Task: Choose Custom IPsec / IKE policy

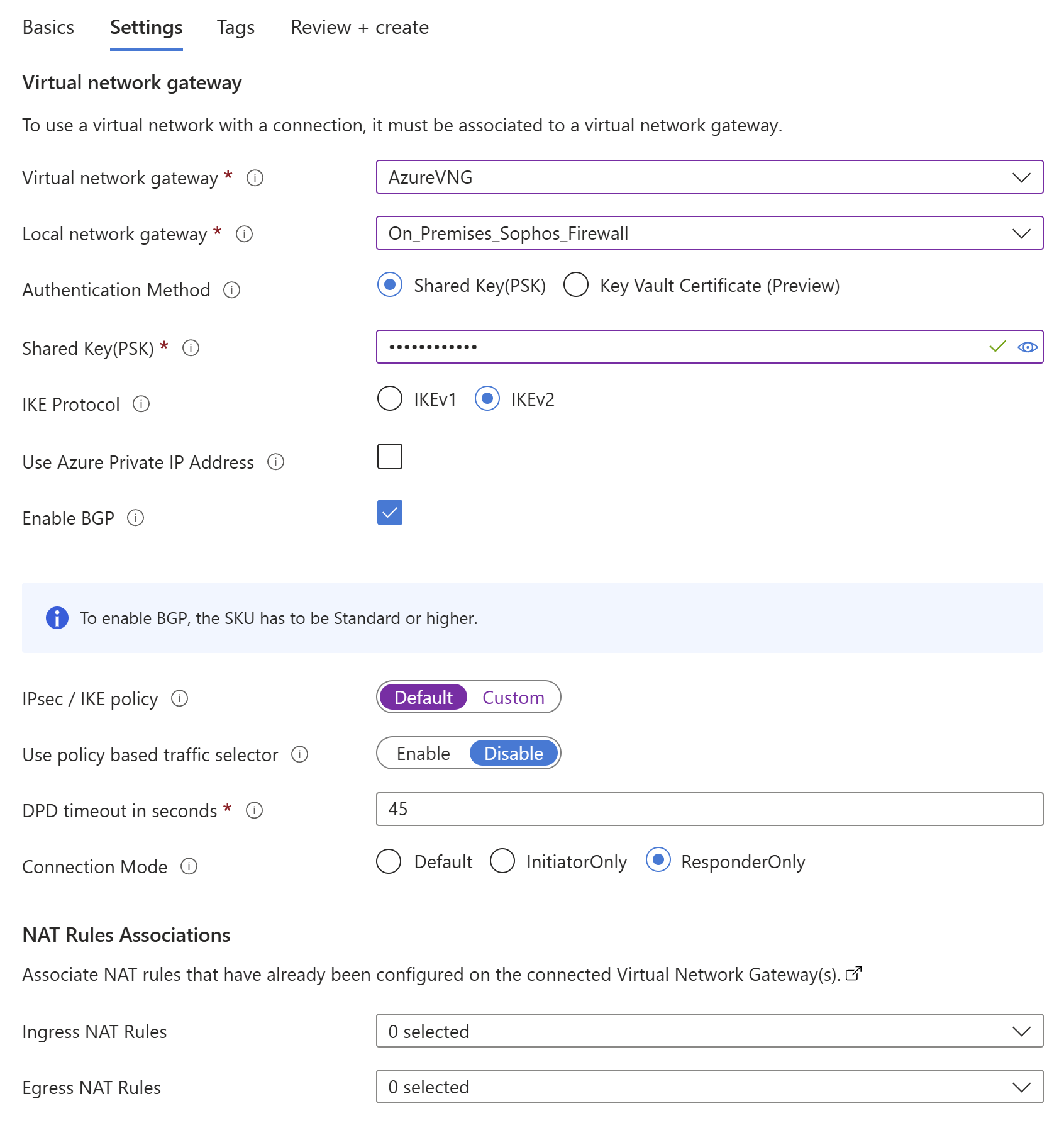Action: (513, 698)
